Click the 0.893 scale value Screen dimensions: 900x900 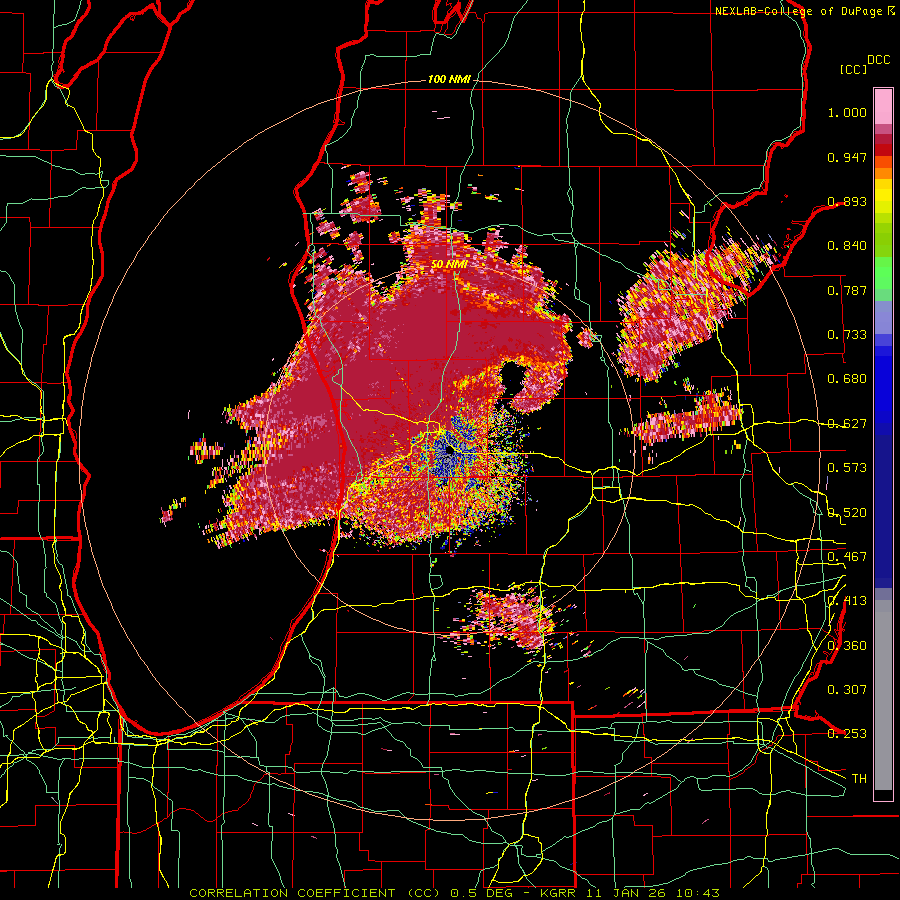tap(847, 201)
